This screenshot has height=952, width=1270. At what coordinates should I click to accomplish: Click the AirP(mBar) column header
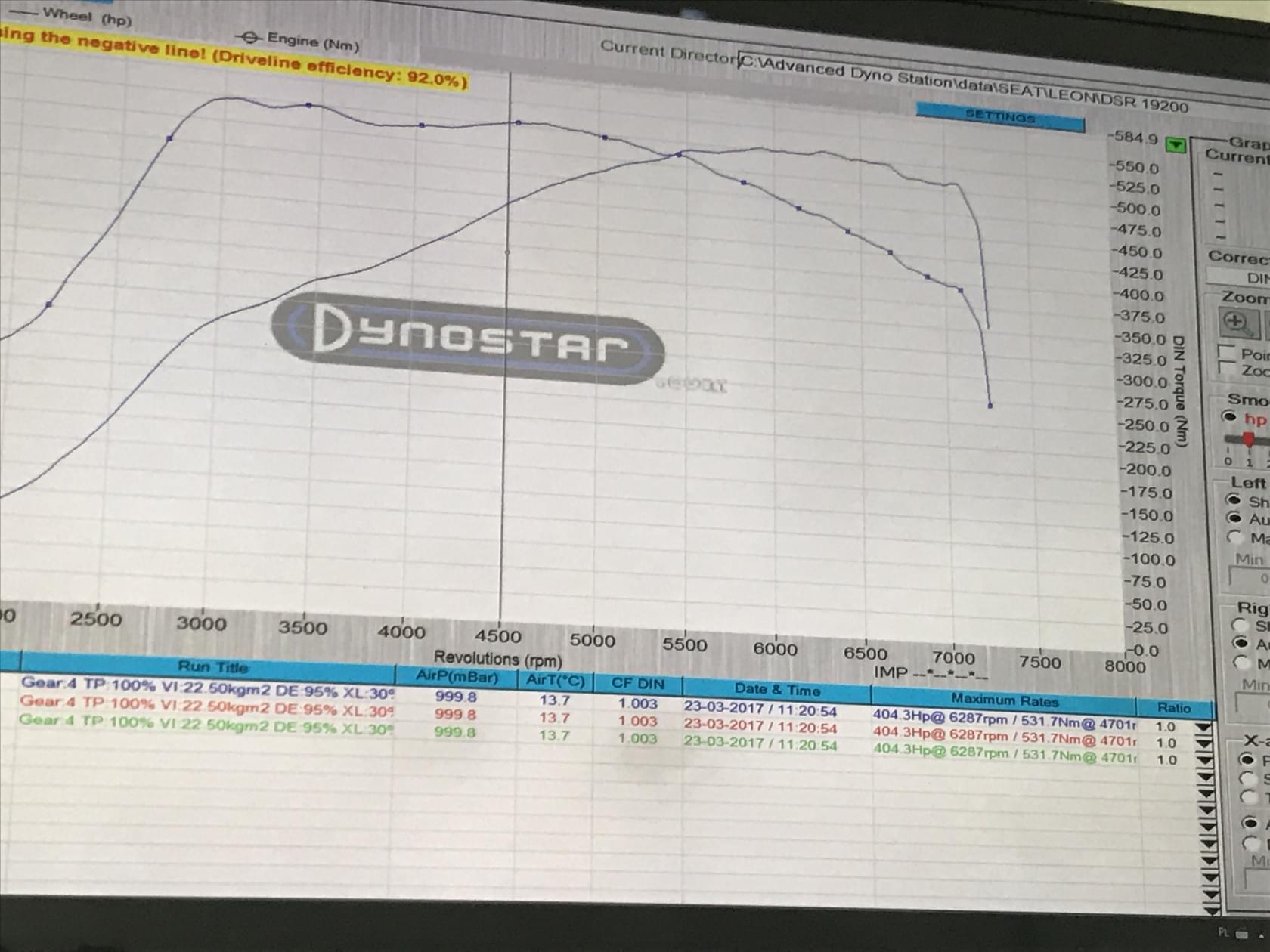(x=457, y=675)
